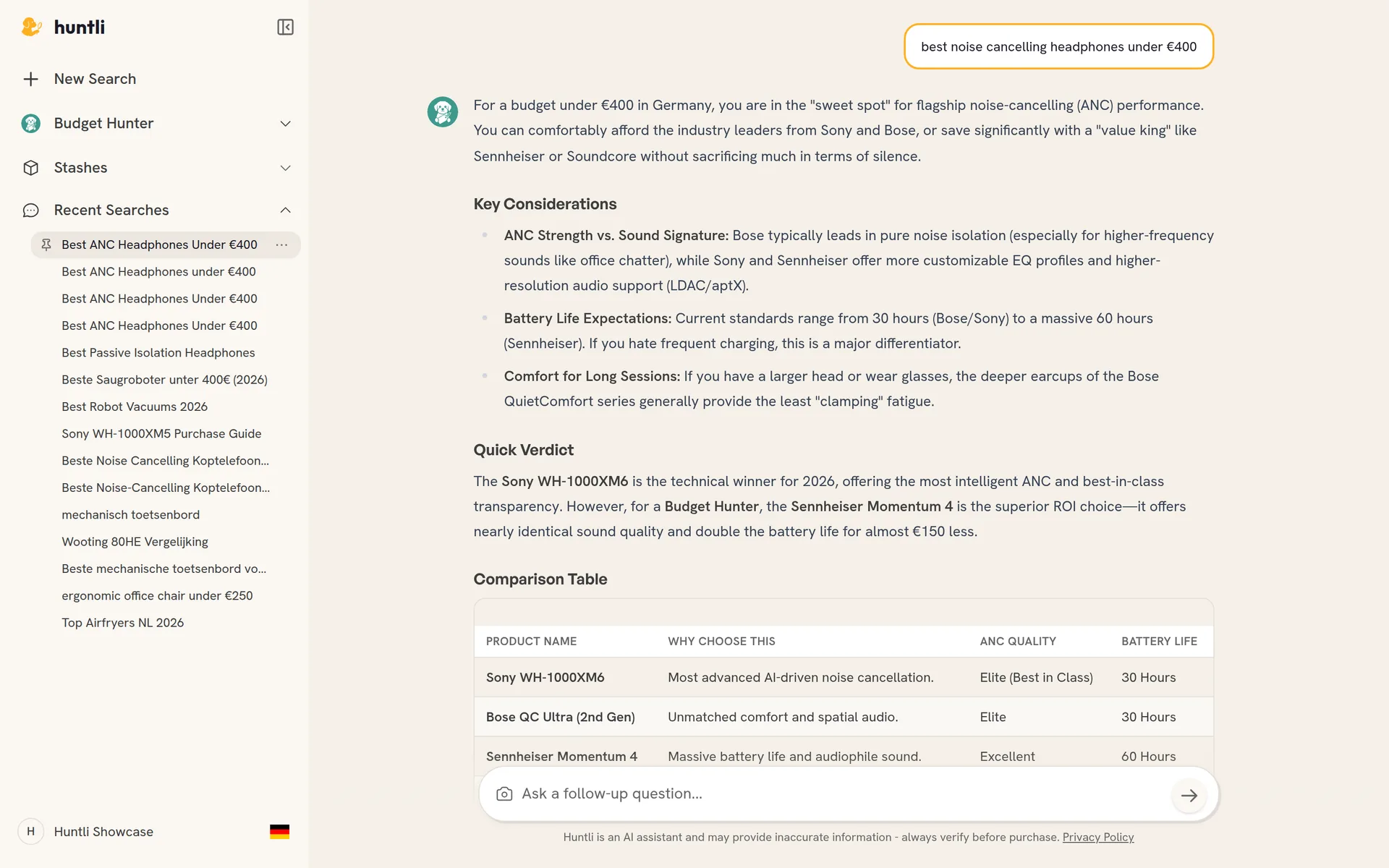Viewport: 1389px width, 868px height.
Task: Click the Recent Searches chat bubble icon
Action: tap(30, 210)
